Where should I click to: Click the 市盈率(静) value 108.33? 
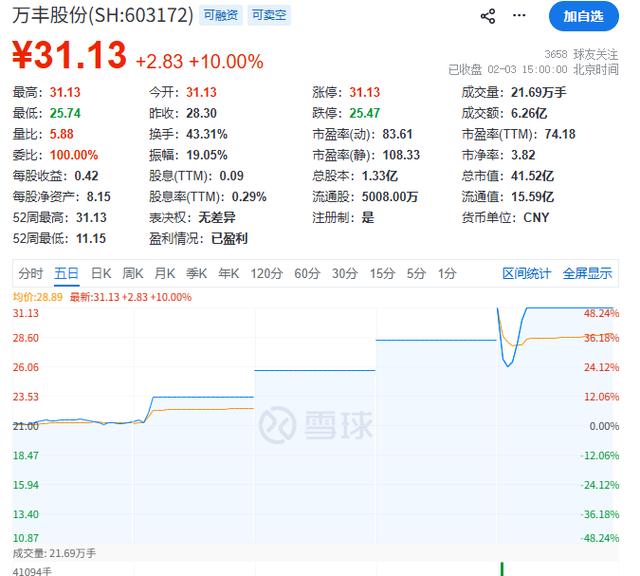click(x=401, y=155)
